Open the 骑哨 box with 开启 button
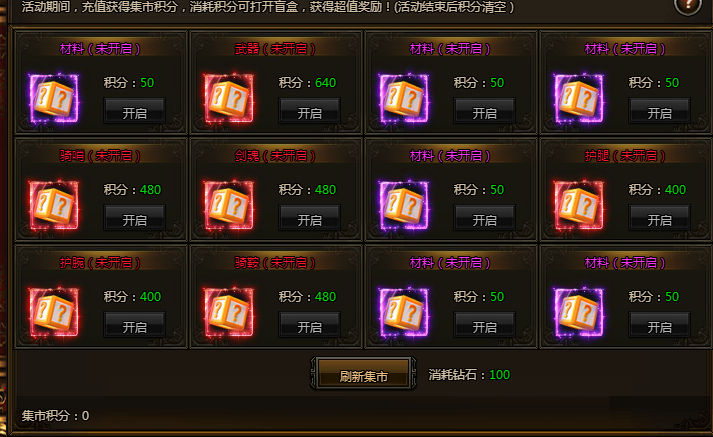The width and height of the screenshot is (713, 437). [x=134, y=218]
